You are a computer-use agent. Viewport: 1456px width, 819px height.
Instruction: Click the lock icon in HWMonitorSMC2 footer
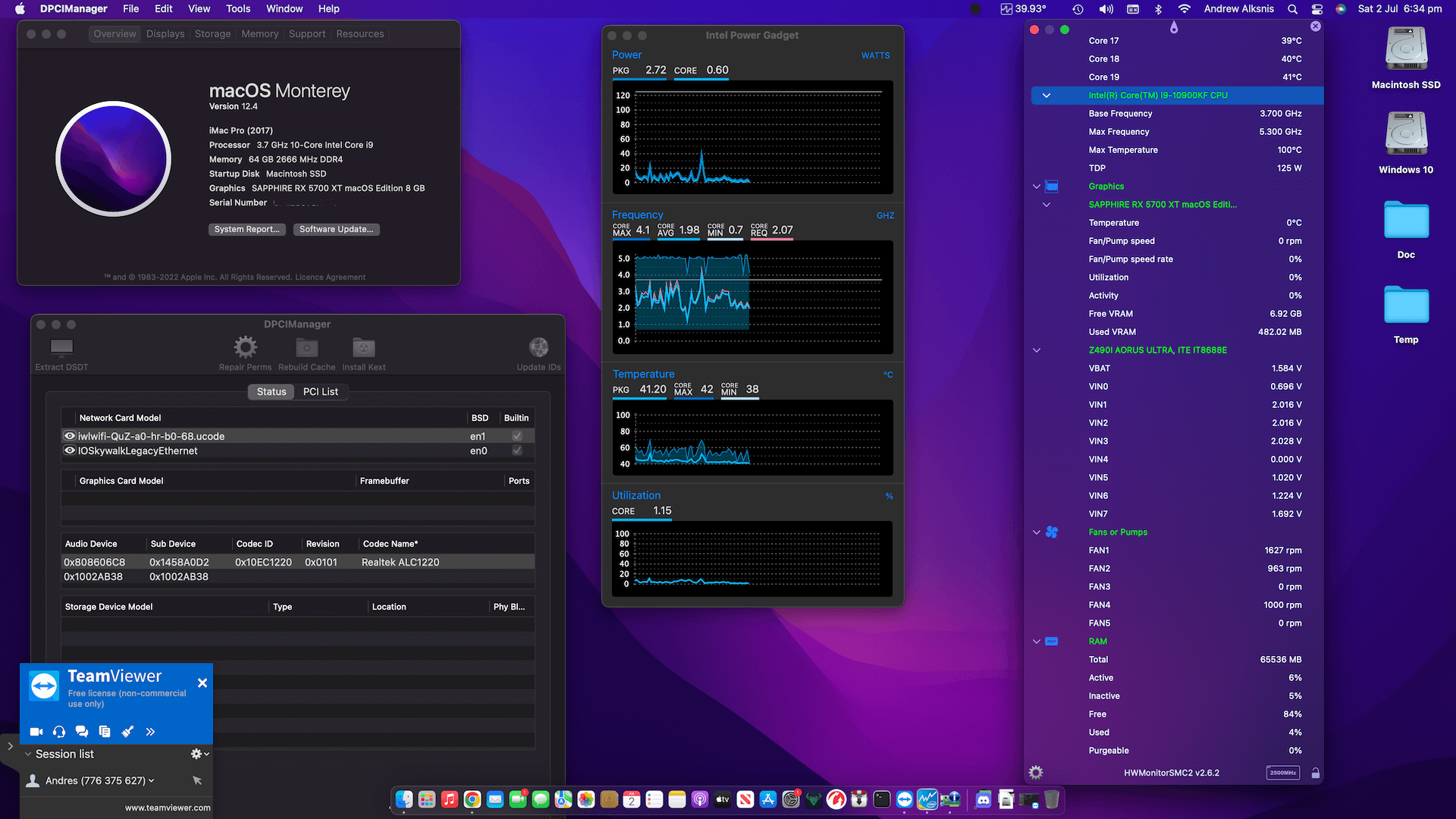coord(1316,773)
